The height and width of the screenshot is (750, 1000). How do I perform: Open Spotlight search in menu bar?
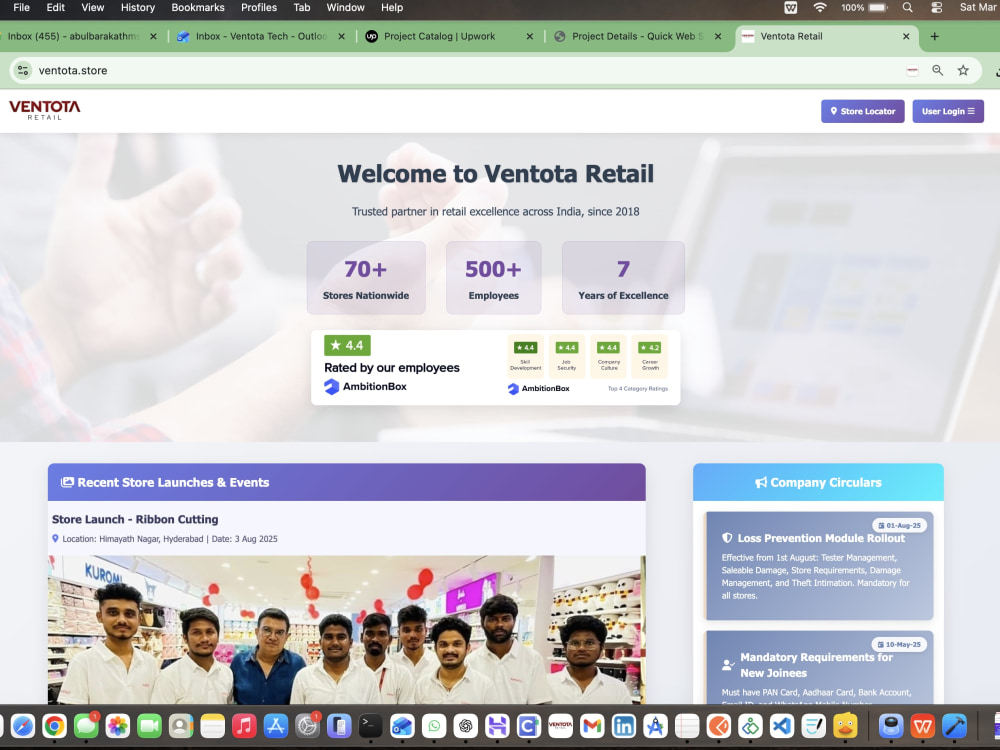pos(908,8)
